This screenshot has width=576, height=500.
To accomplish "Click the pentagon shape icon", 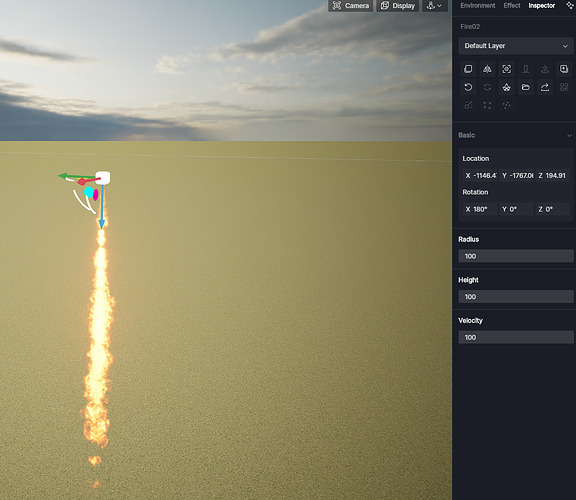I will pyautogui.click(x=507, y=87).
